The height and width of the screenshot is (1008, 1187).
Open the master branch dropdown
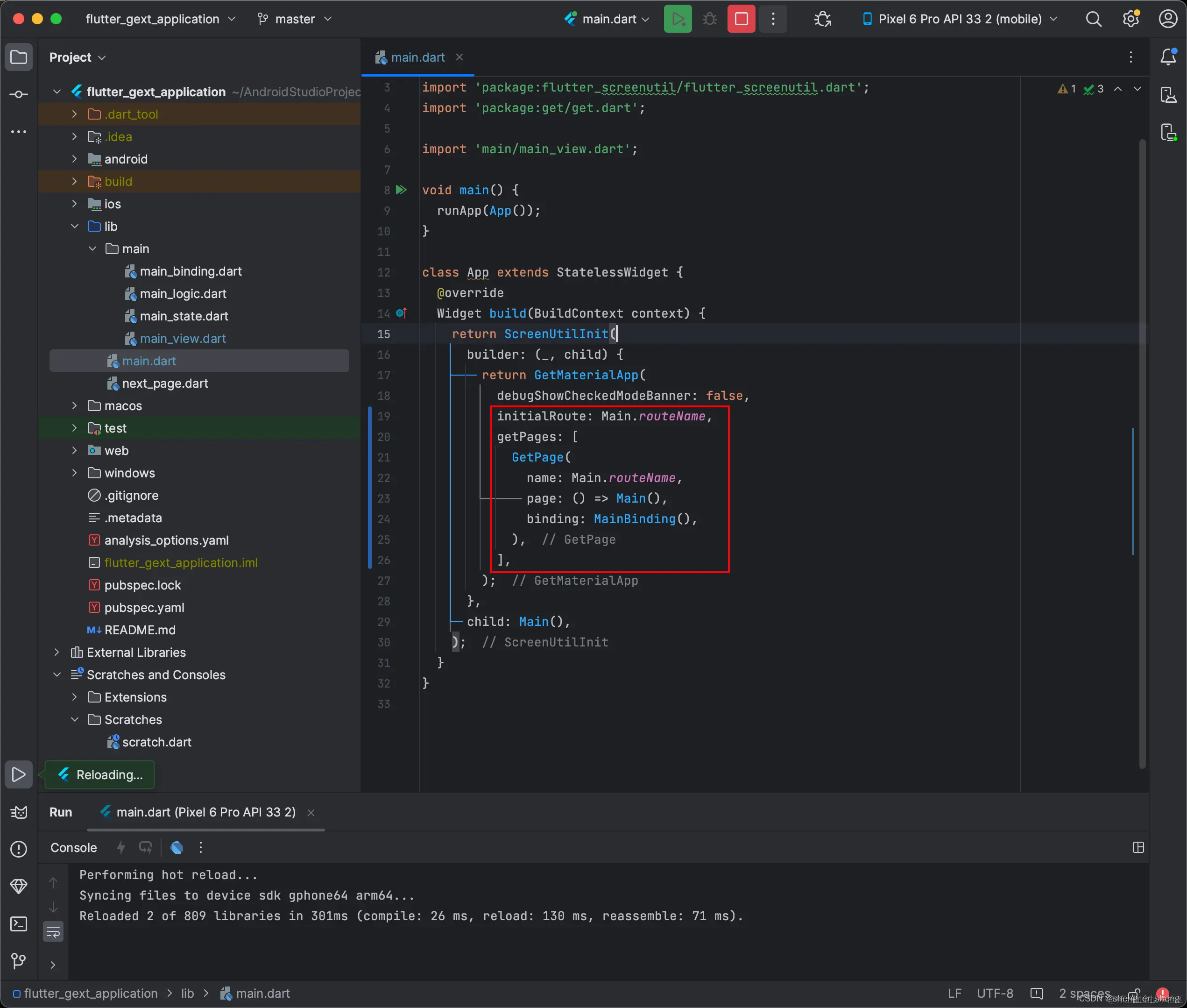coord(295,19)
